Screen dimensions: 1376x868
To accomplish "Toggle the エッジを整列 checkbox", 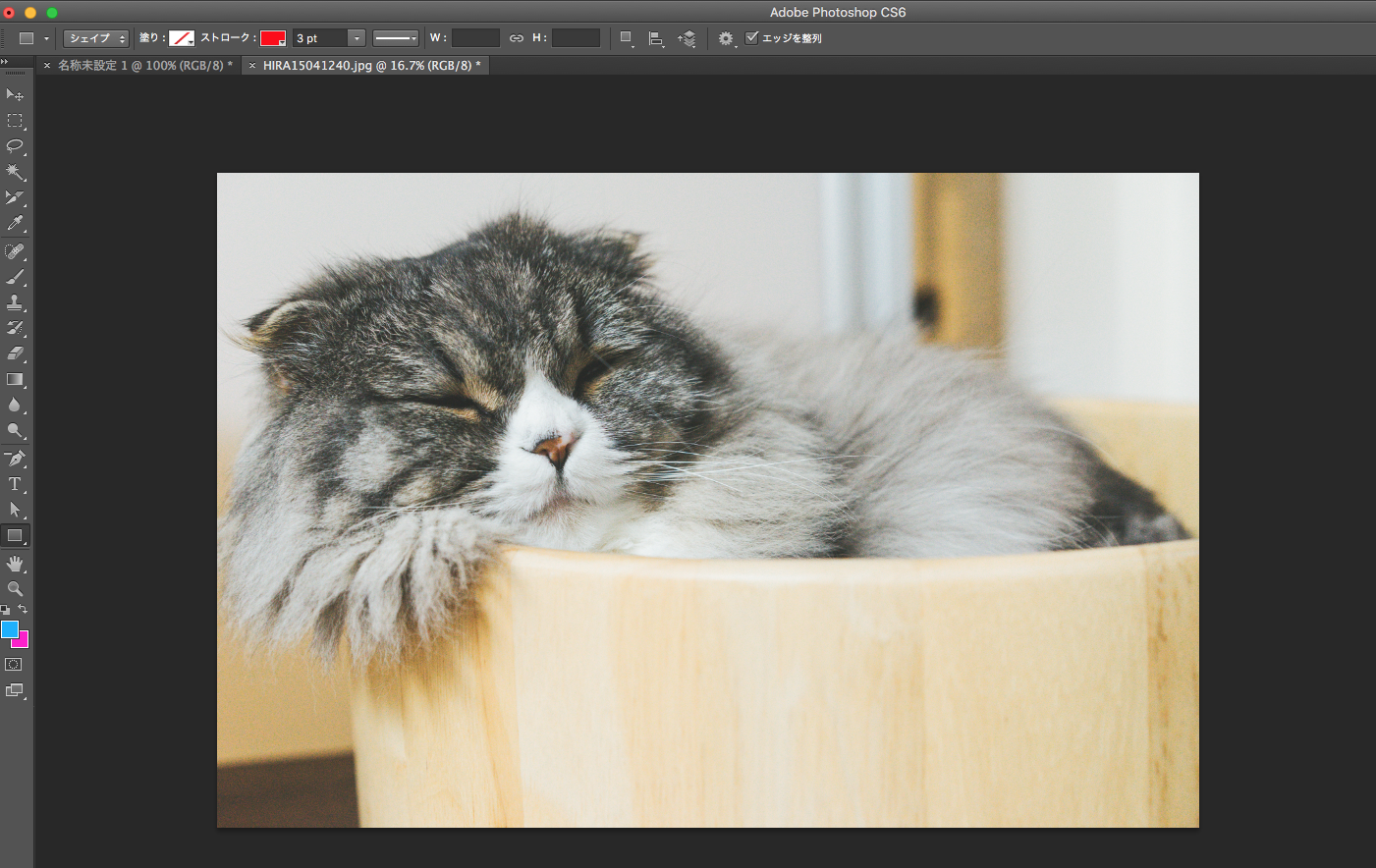I will coord(752,38).
